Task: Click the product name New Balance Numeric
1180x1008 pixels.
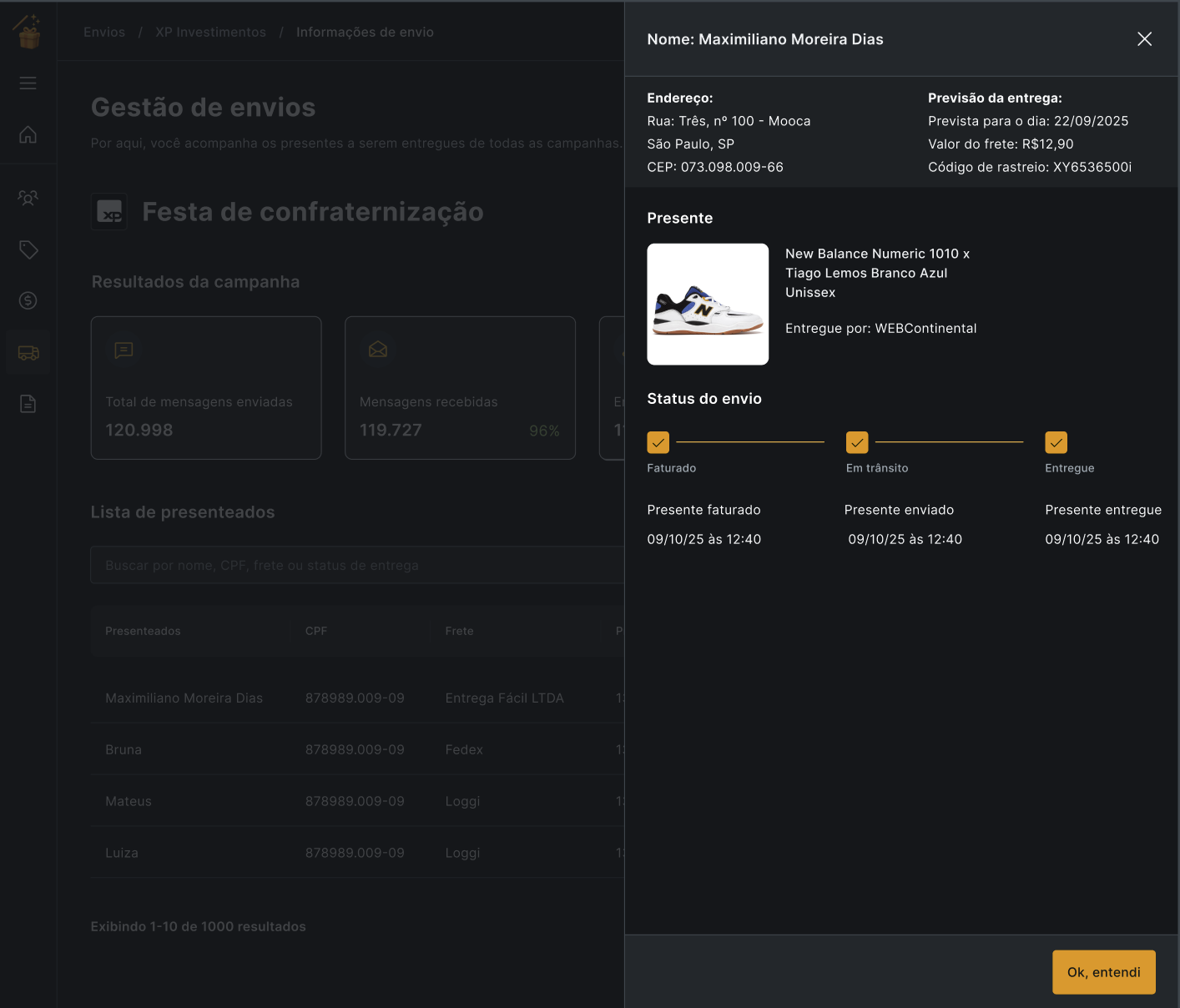Action: 877,273
